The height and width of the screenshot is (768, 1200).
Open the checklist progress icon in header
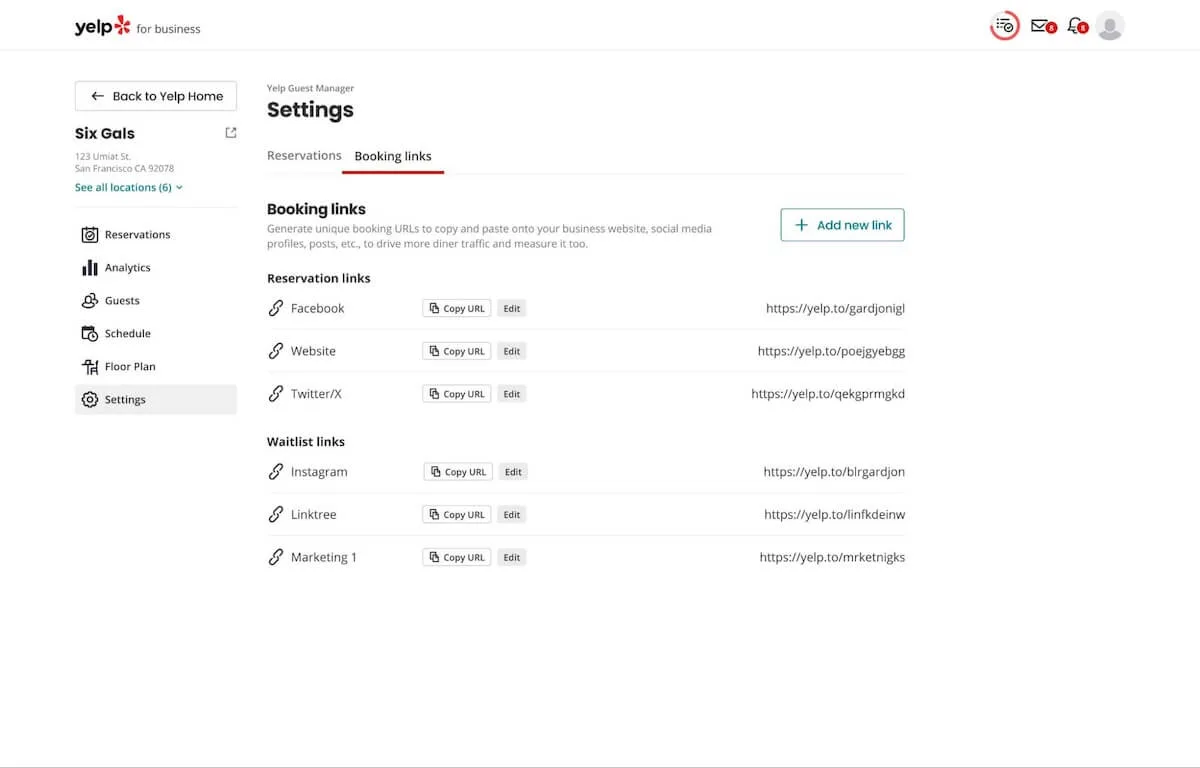click(1004, 26)
